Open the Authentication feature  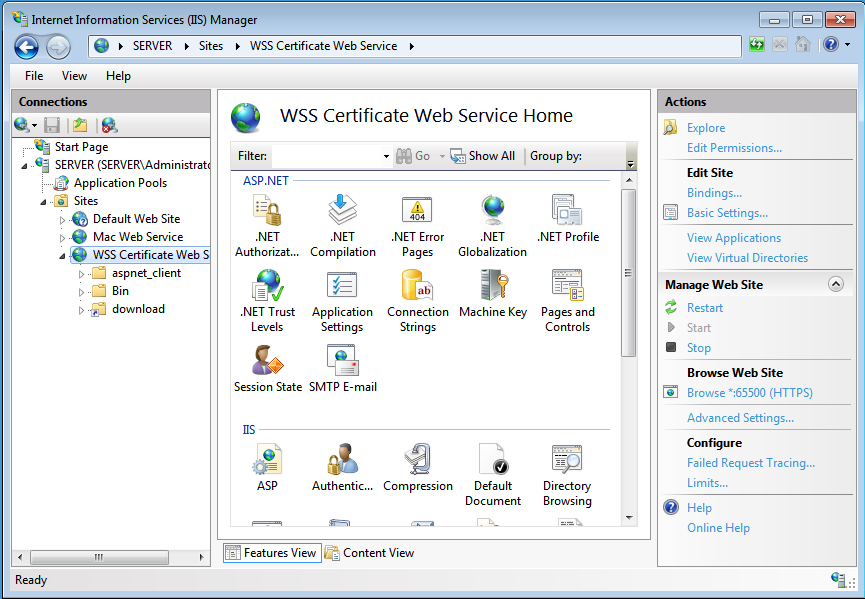343,468
